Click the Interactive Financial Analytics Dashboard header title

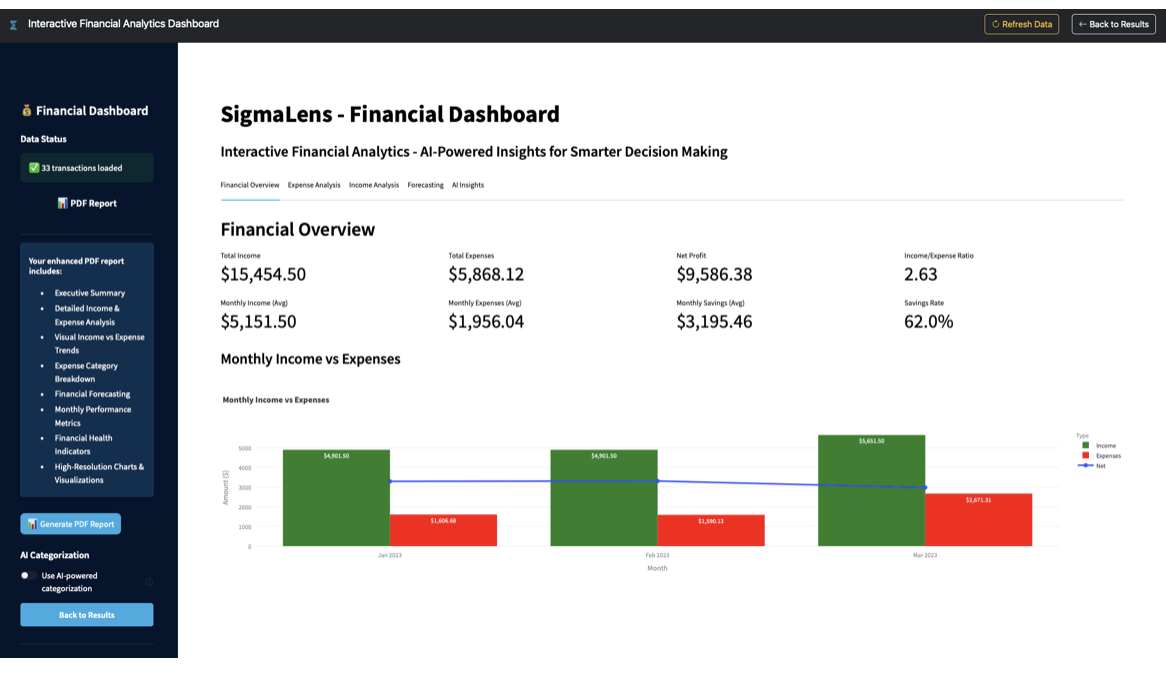coord(123,24)
